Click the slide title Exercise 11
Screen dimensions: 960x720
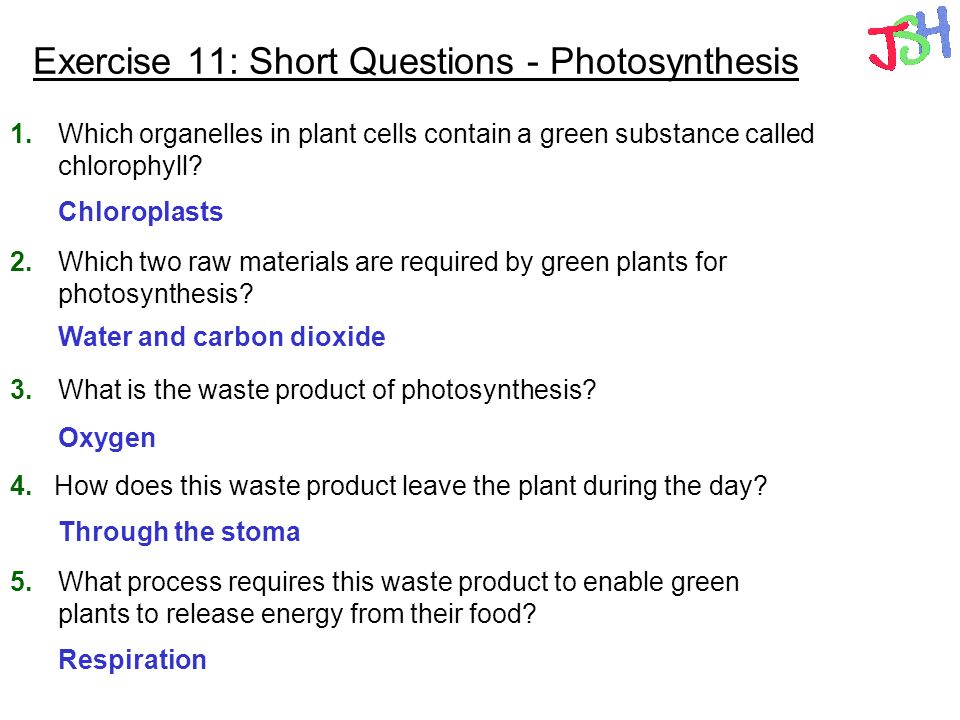(x=416, y=61)
